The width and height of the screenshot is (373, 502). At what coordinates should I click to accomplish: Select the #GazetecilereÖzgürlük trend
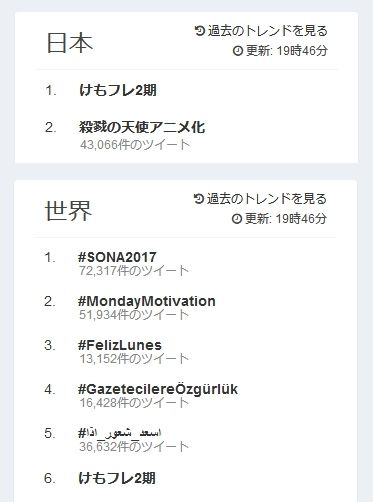158,389
